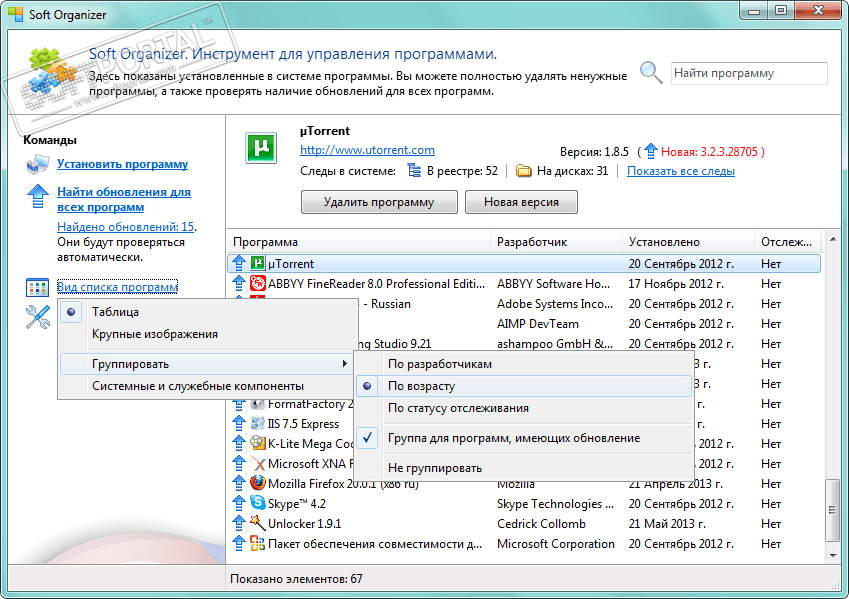Sort by the Разработчик column header
Viewport: 849px width, 599px height.
(556, 242)
